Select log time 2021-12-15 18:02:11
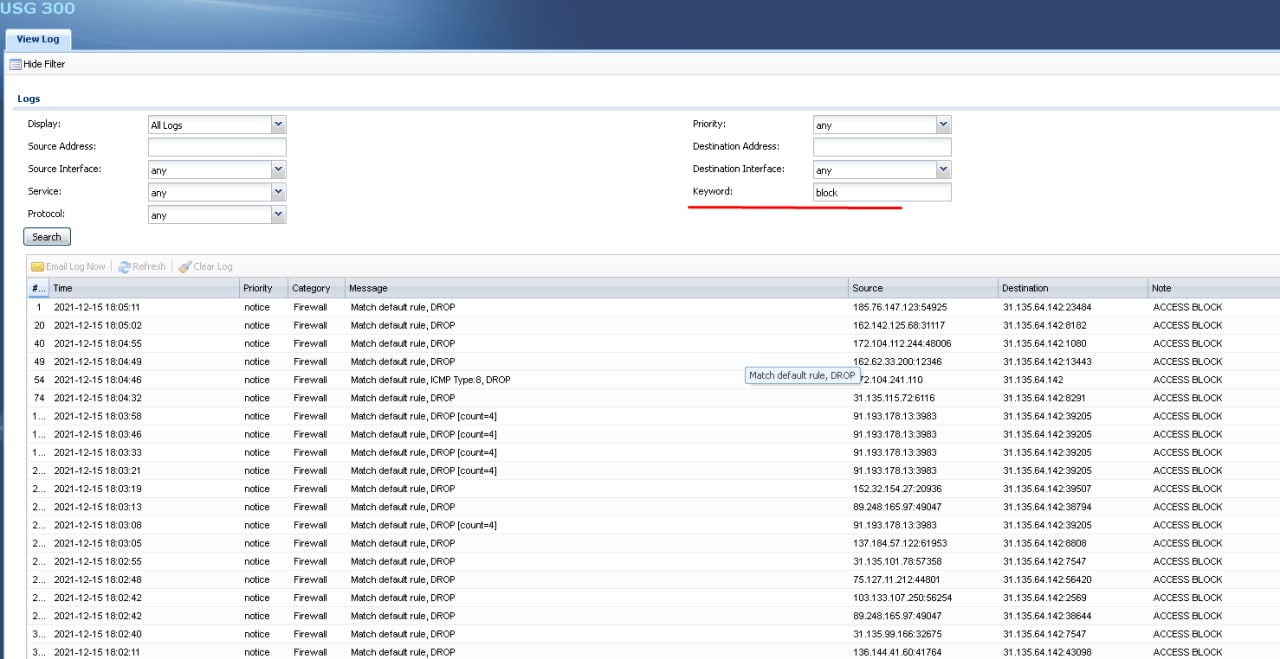This screenshot has height=659, width=1280. [97, 652]
